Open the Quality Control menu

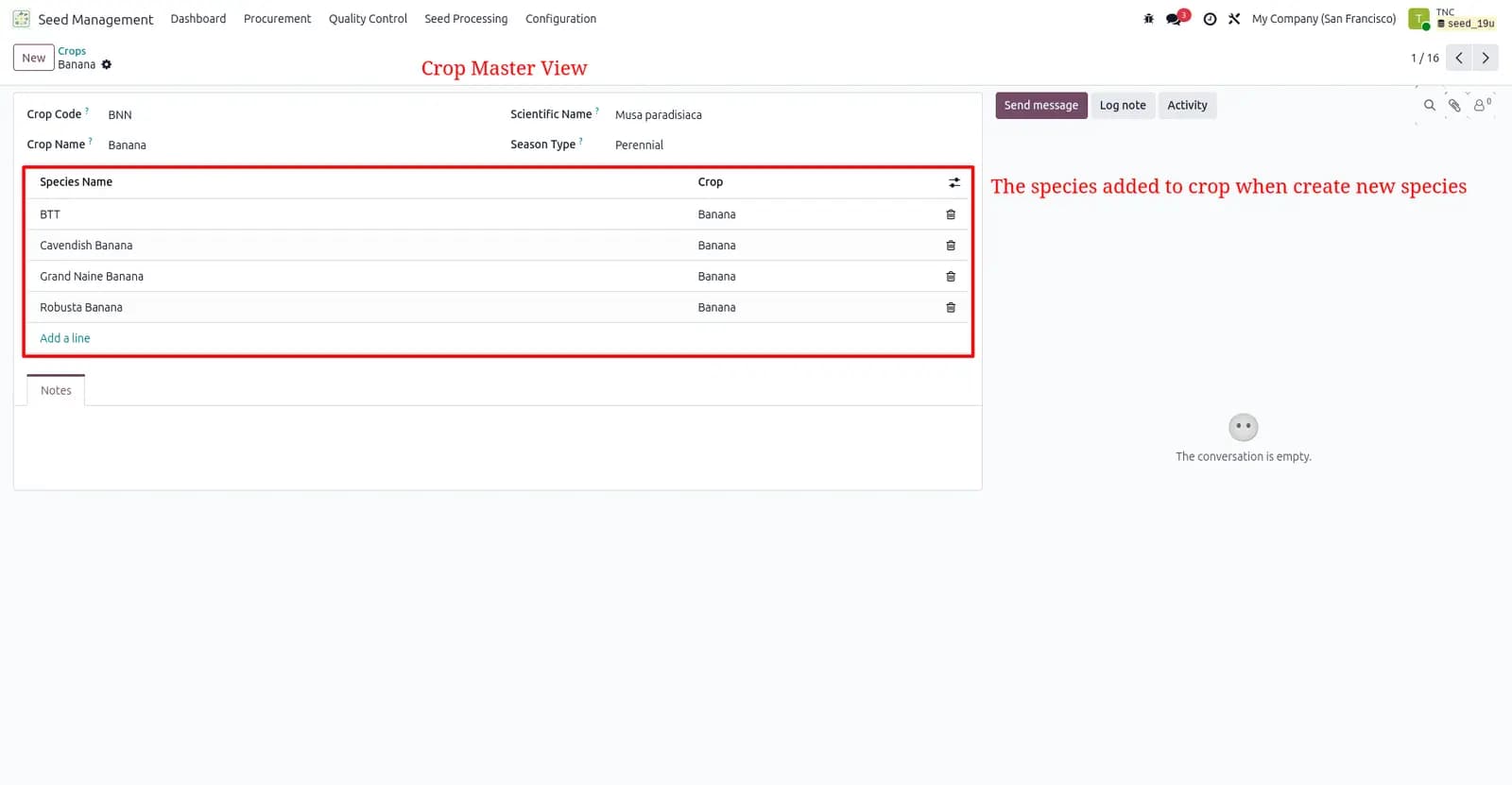(368, 19)
